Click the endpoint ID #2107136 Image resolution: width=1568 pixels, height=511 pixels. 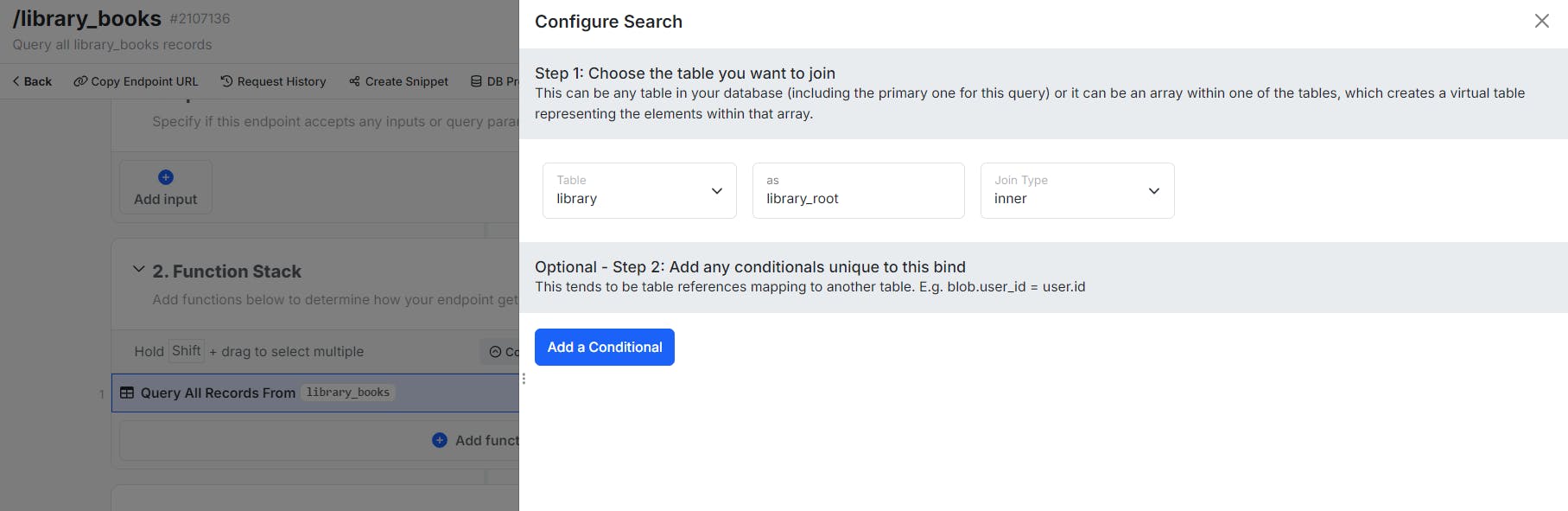tap(200, 19)
